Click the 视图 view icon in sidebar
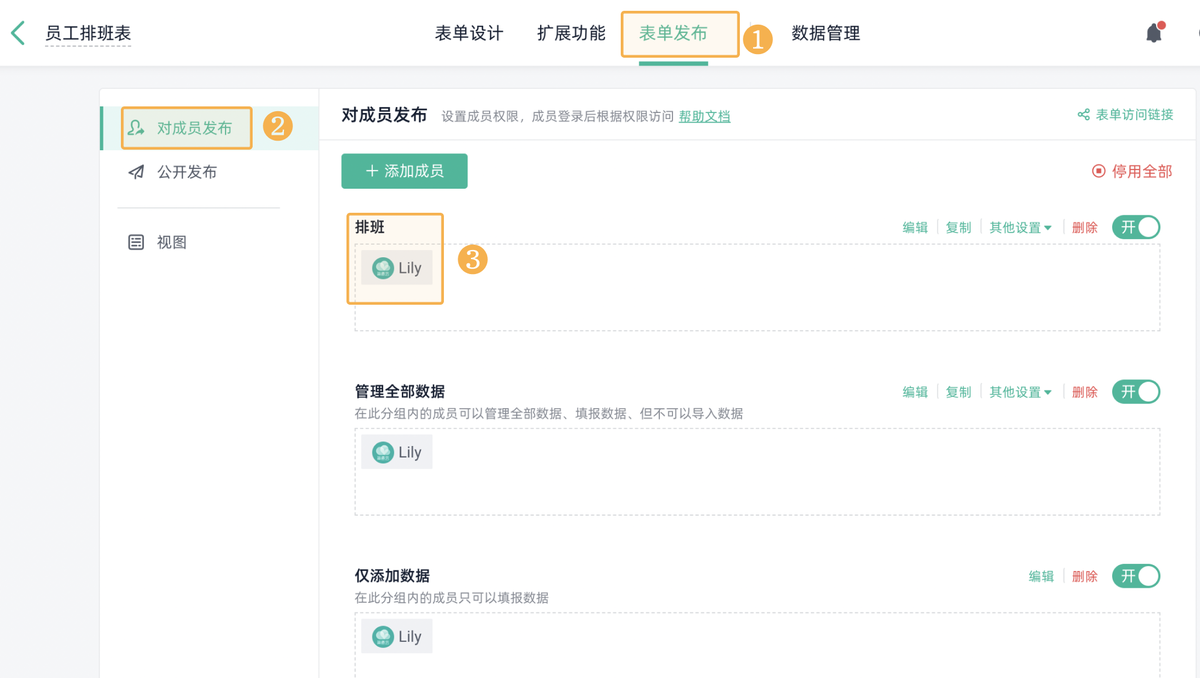Viewport: 1200px width, 678px height. pyautogui.click(x=134, y=241)
